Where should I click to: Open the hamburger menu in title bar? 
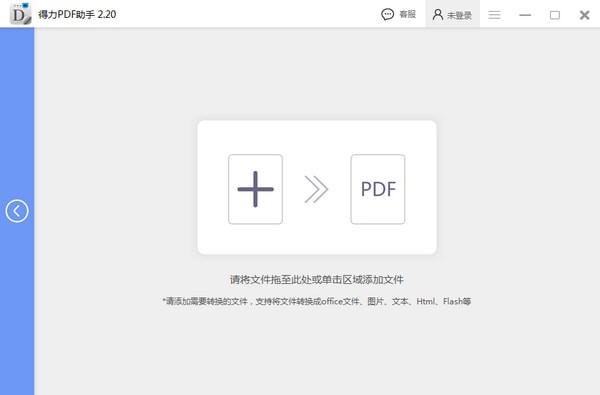point(494,15)
